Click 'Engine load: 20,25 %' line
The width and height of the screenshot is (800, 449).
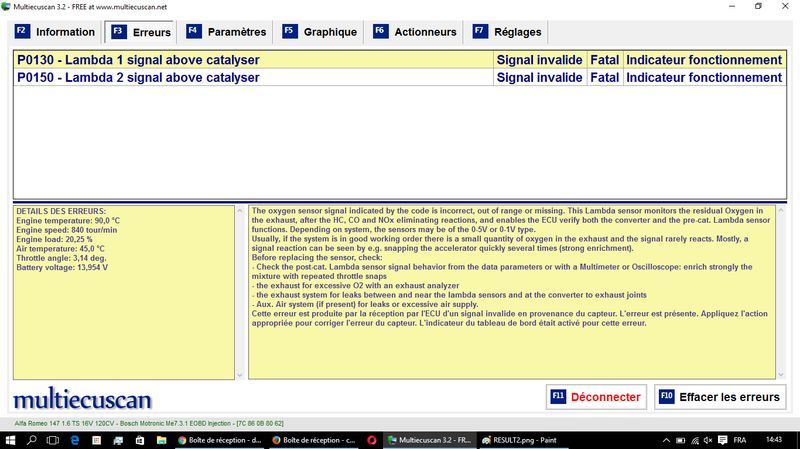[54, 239]
